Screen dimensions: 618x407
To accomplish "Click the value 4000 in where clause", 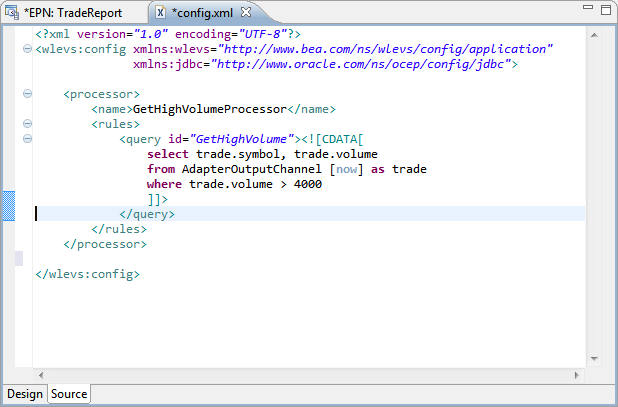I will (308, 184).
